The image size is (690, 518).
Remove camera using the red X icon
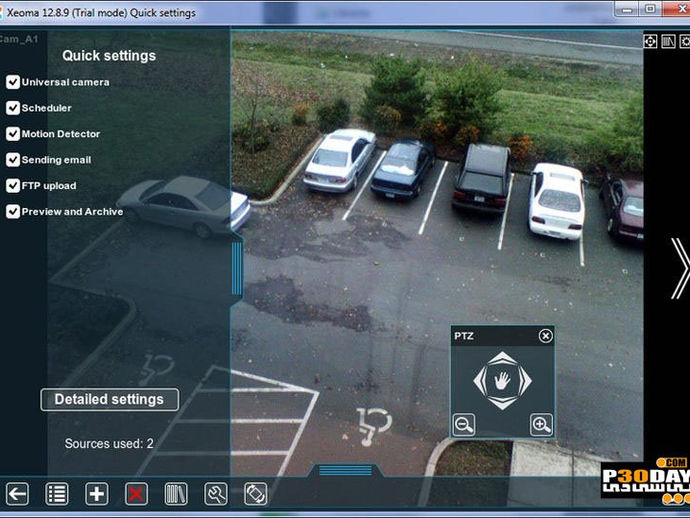point(136,494)
